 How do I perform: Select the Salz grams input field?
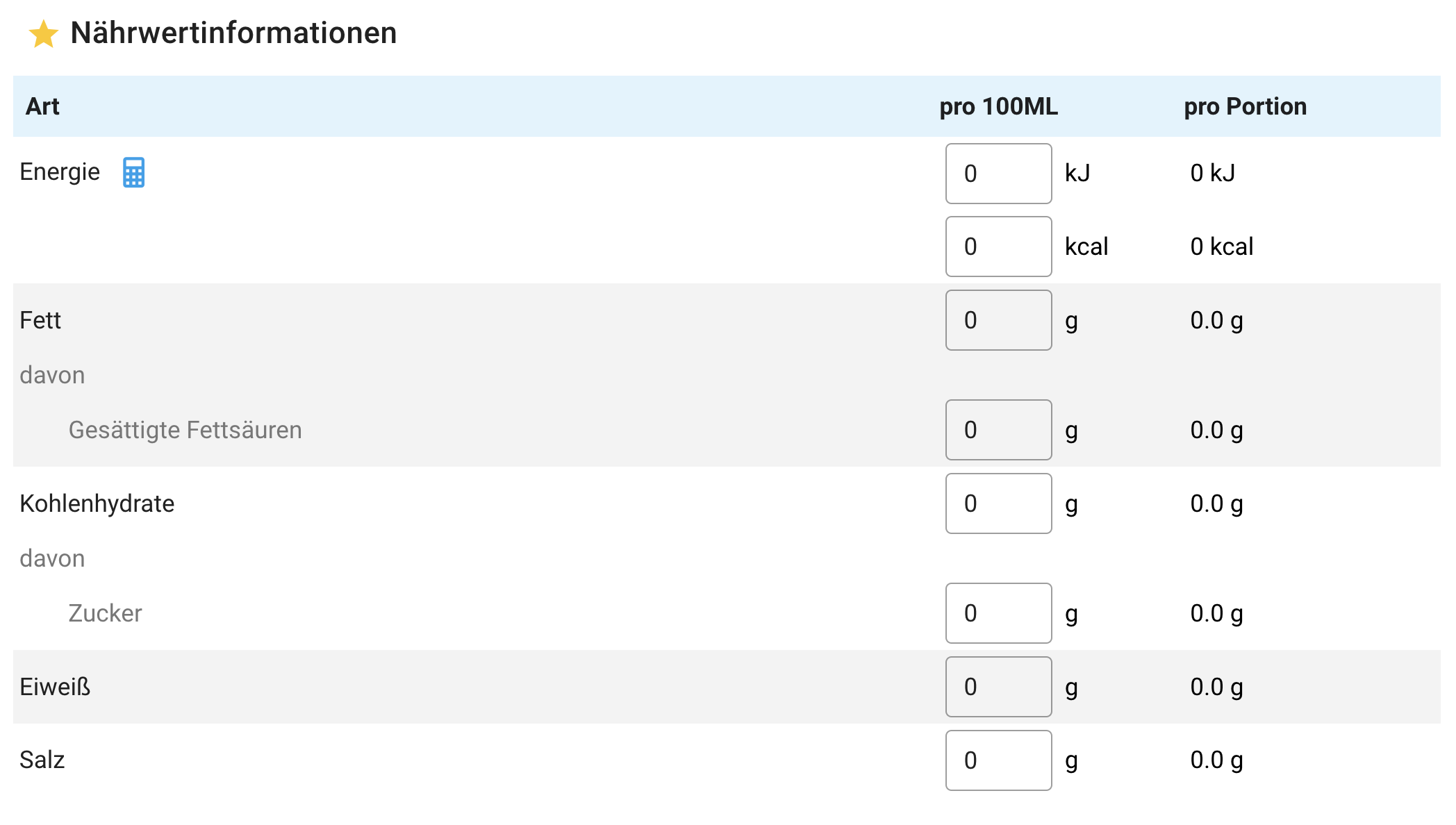998,760
